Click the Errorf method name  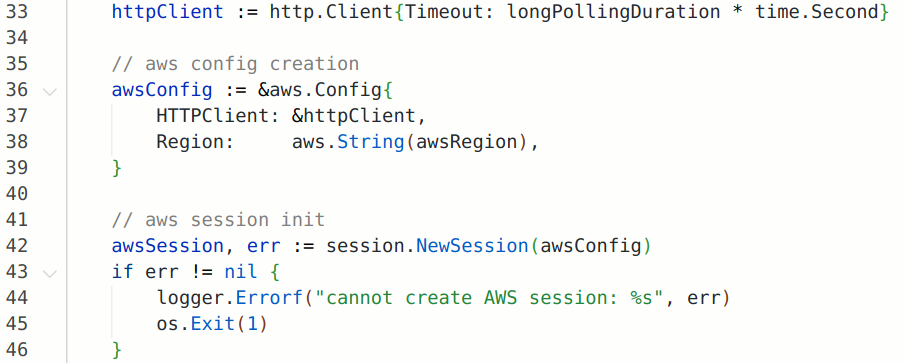pyautogui.click(x=269, y=297)
